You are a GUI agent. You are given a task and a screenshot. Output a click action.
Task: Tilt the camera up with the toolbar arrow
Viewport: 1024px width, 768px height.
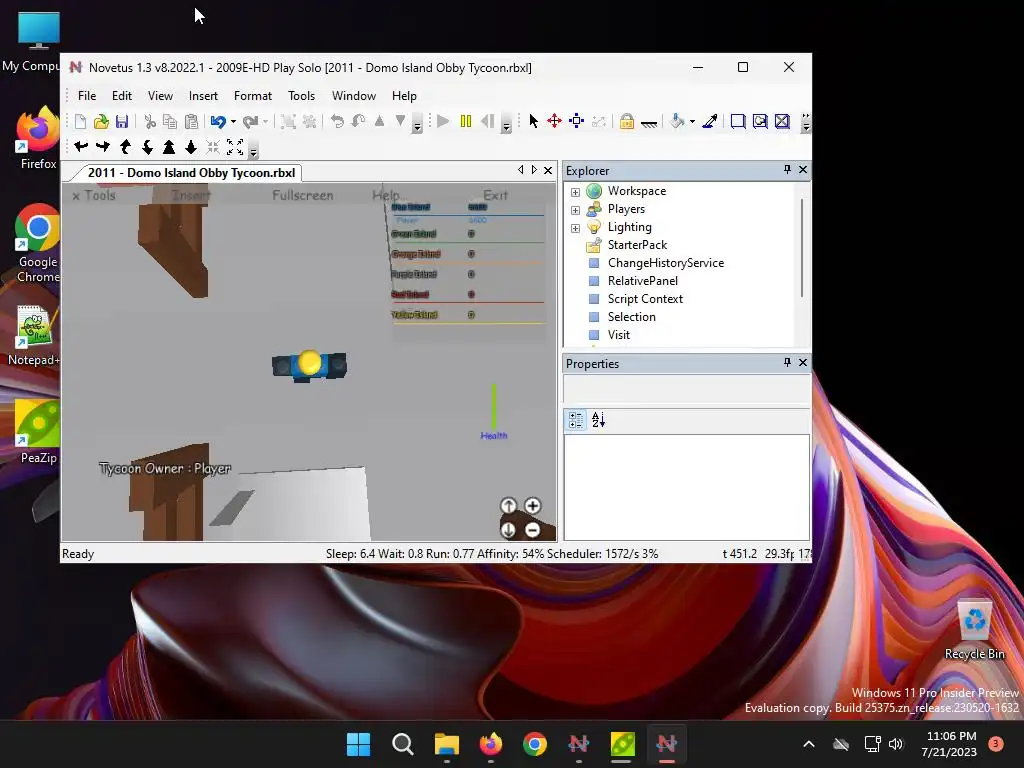pos(125,147)
